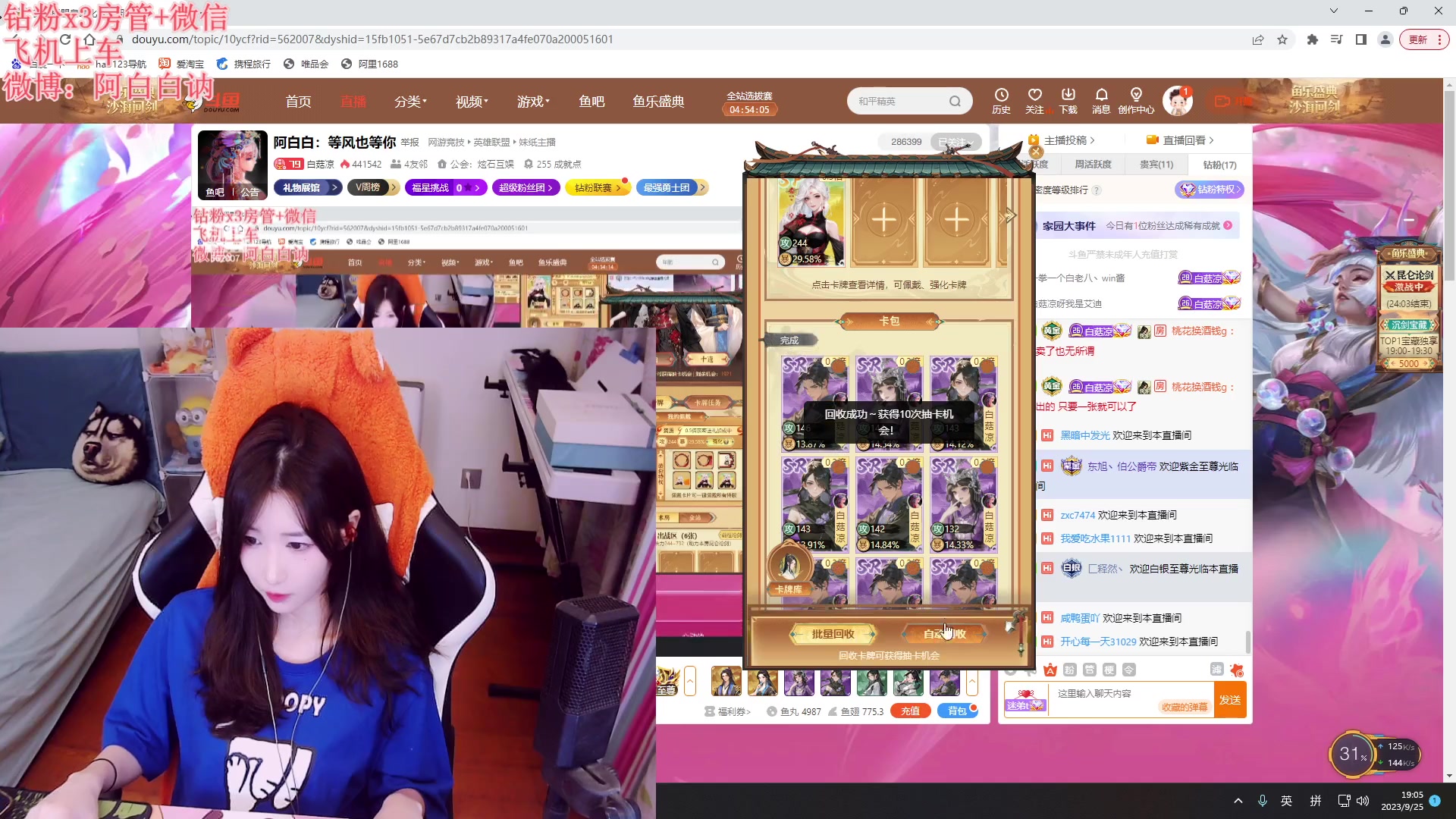Viewport: 1456px width, 819px height.
Task: Click the 充值 recharge button
Action: click(910, 711)
